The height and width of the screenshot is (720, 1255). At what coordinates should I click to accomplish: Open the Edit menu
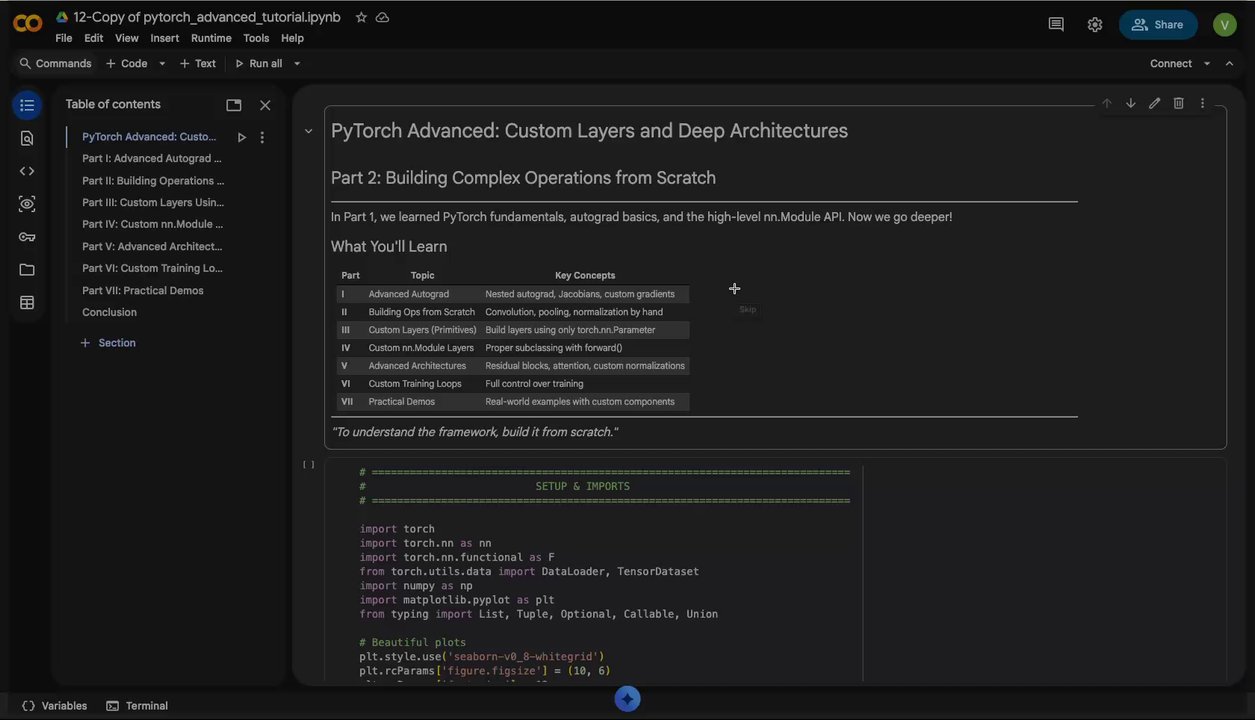click(94, 38)
